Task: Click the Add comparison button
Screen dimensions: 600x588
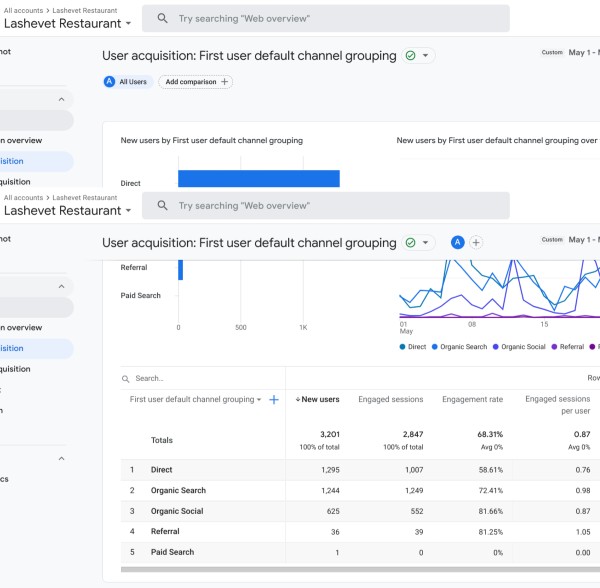Action: point(196,82)
